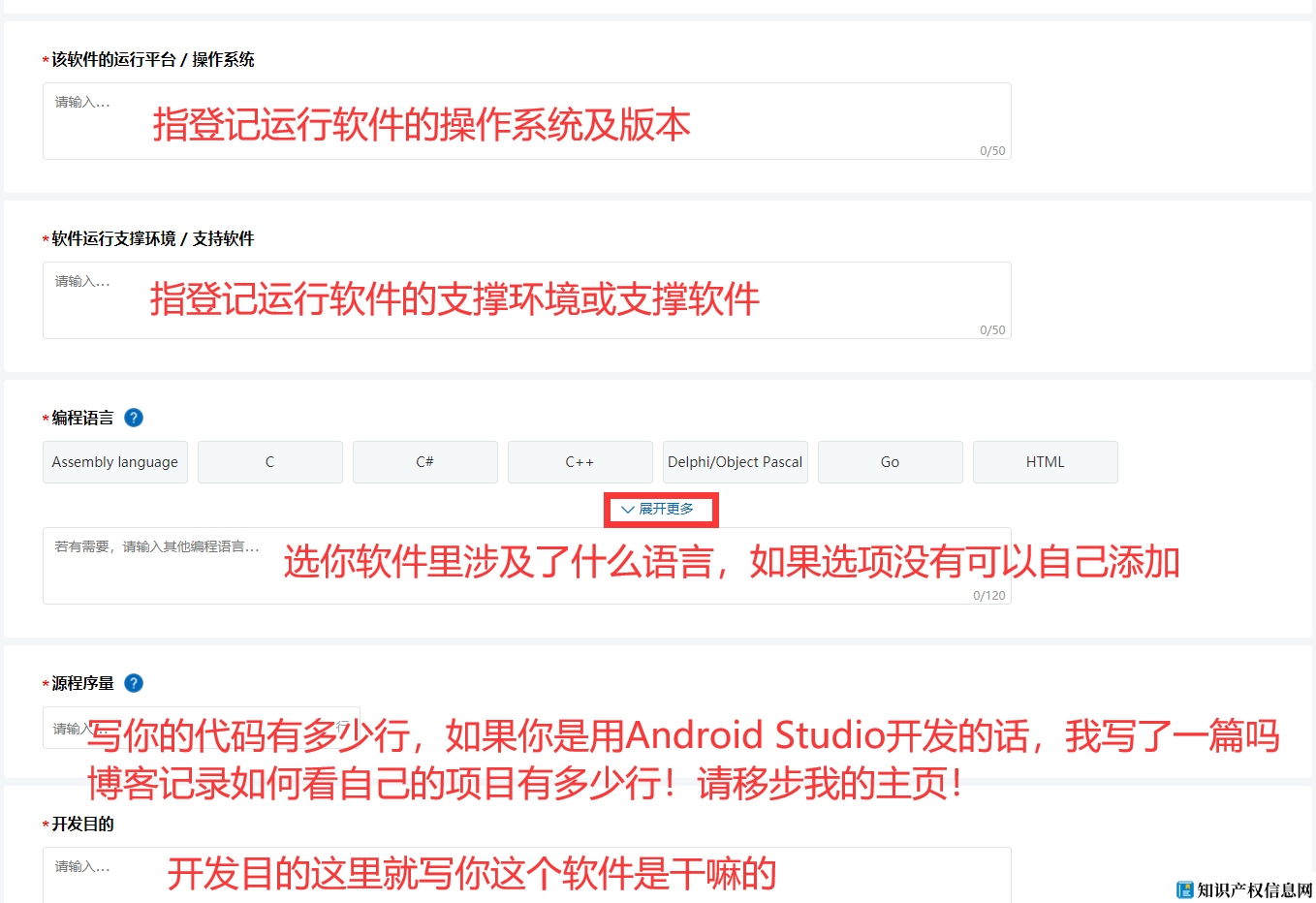Viewport: 1316px width, 903px height.
Task: Focus the 源程序量 input field
Action: (201, 728)
